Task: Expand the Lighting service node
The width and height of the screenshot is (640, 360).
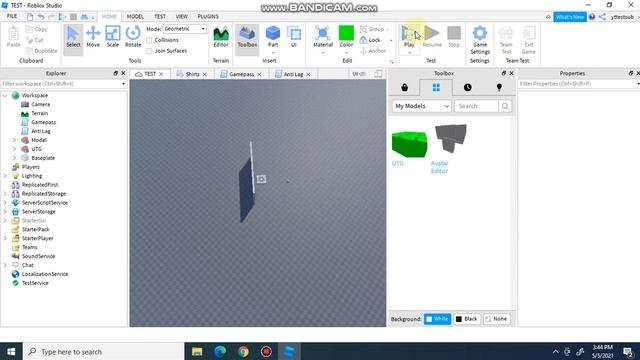Action: tap(5, 176)
